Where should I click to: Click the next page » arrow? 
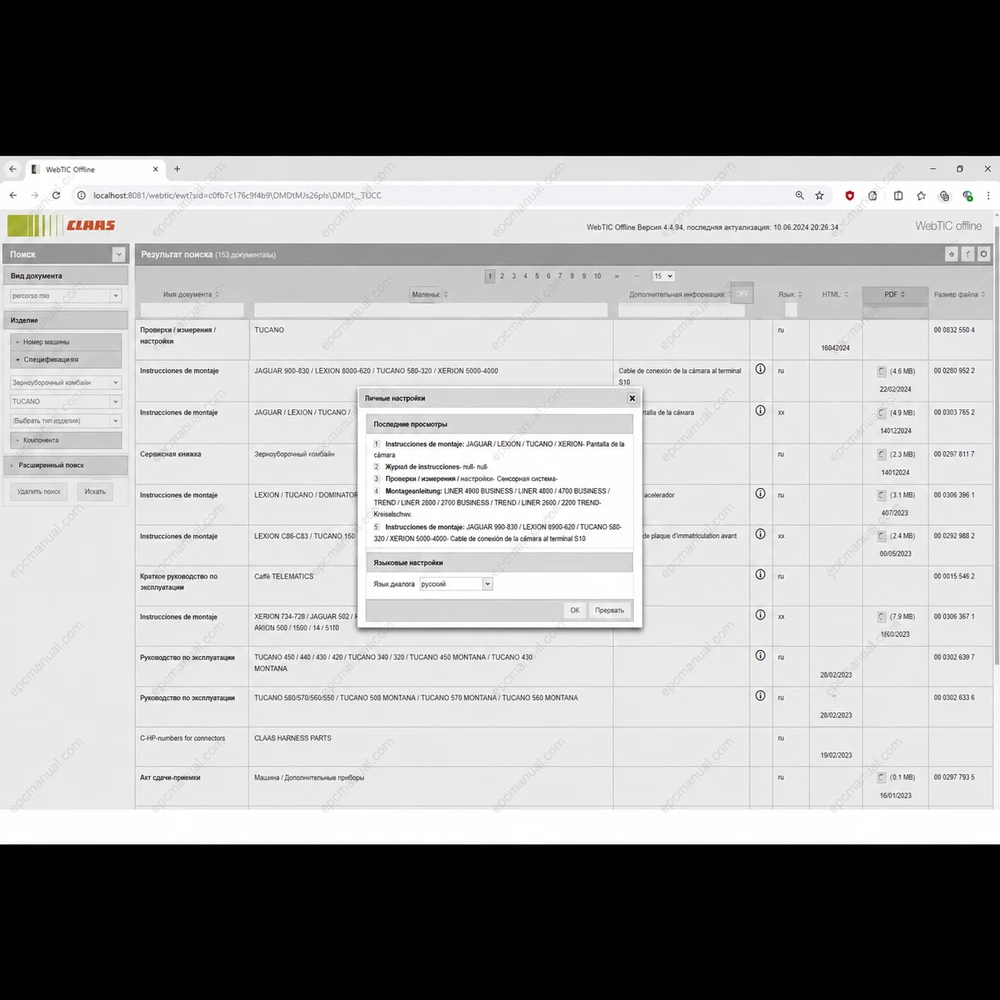[616, 276]
